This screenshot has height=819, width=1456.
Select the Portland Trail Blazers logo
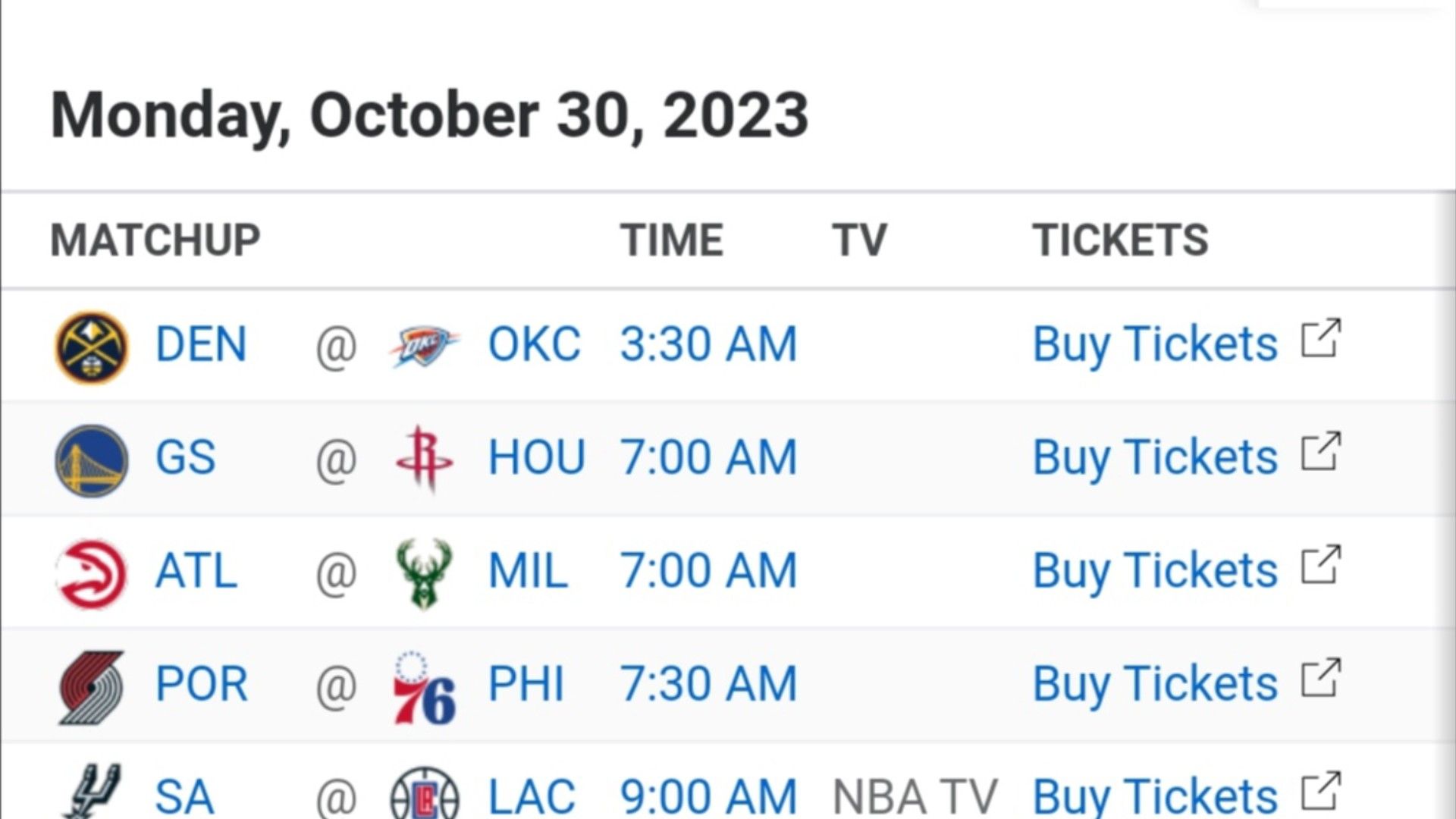[92, 687]
